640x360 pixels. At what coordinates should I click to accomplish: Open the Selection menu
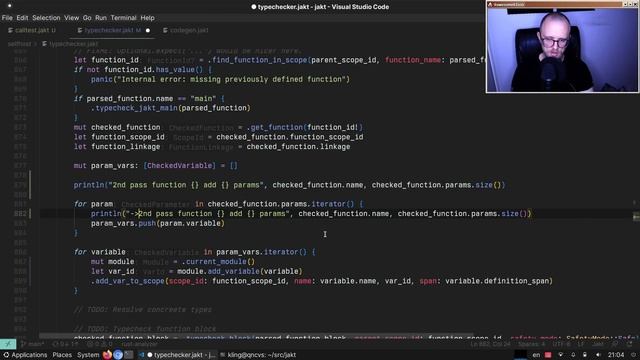[46, 18]
